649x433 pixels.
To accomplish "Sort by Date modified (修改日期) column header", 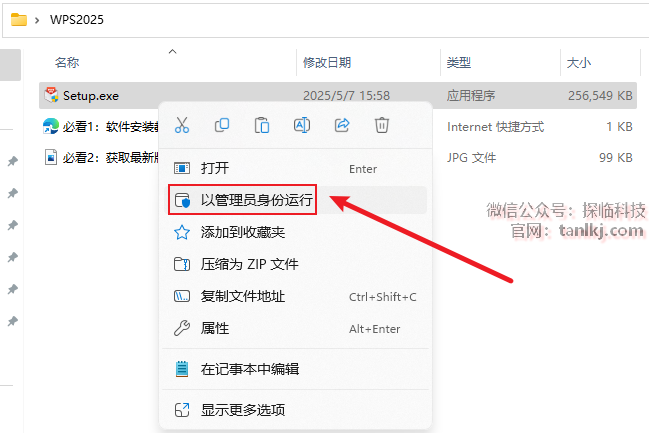I will click(327, 63).
